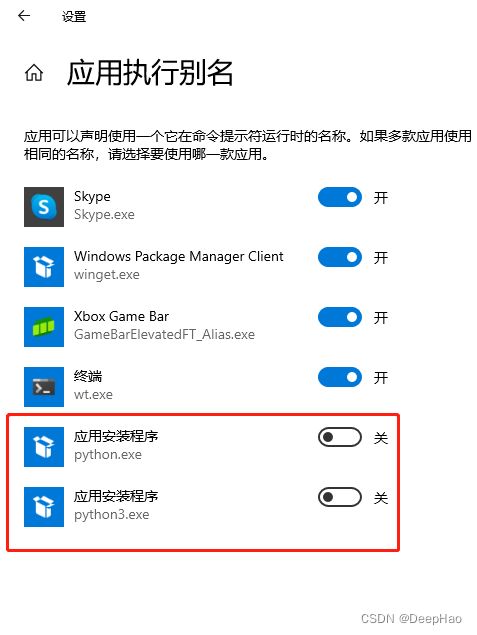The width and height of the screenshot is (477, 635).
Task: Disable the Skype.exe alias toggle
Action: pyautogui.click(x=340, y=197)
